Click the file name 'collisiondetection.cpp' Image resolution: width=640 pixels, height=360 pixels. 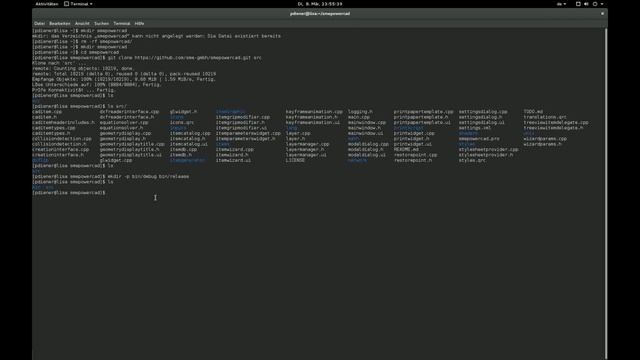coord(62,139)
